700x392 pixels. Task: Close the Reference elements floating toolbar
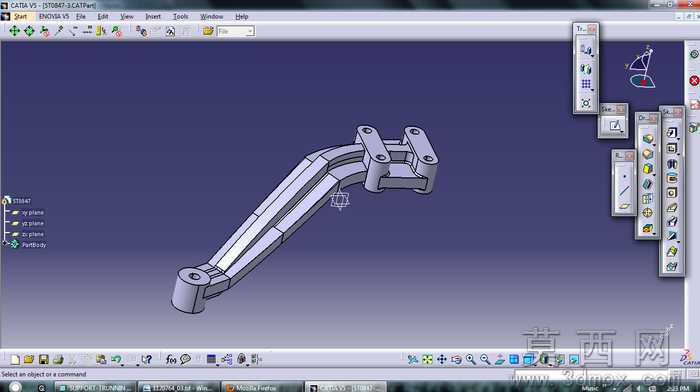(x=629, y=155)
